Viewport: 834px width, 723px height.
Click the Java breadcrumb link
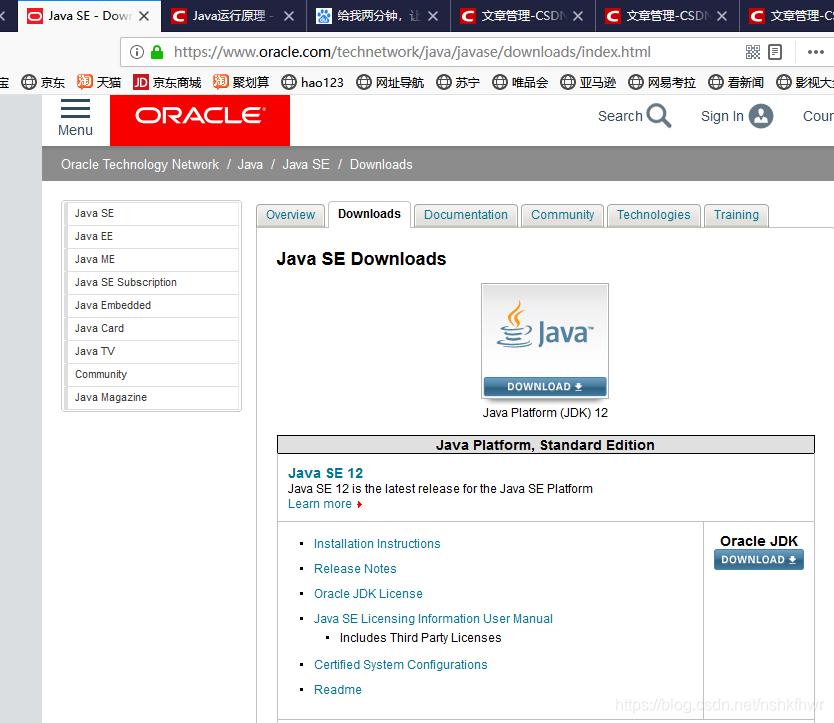point(250,164)
